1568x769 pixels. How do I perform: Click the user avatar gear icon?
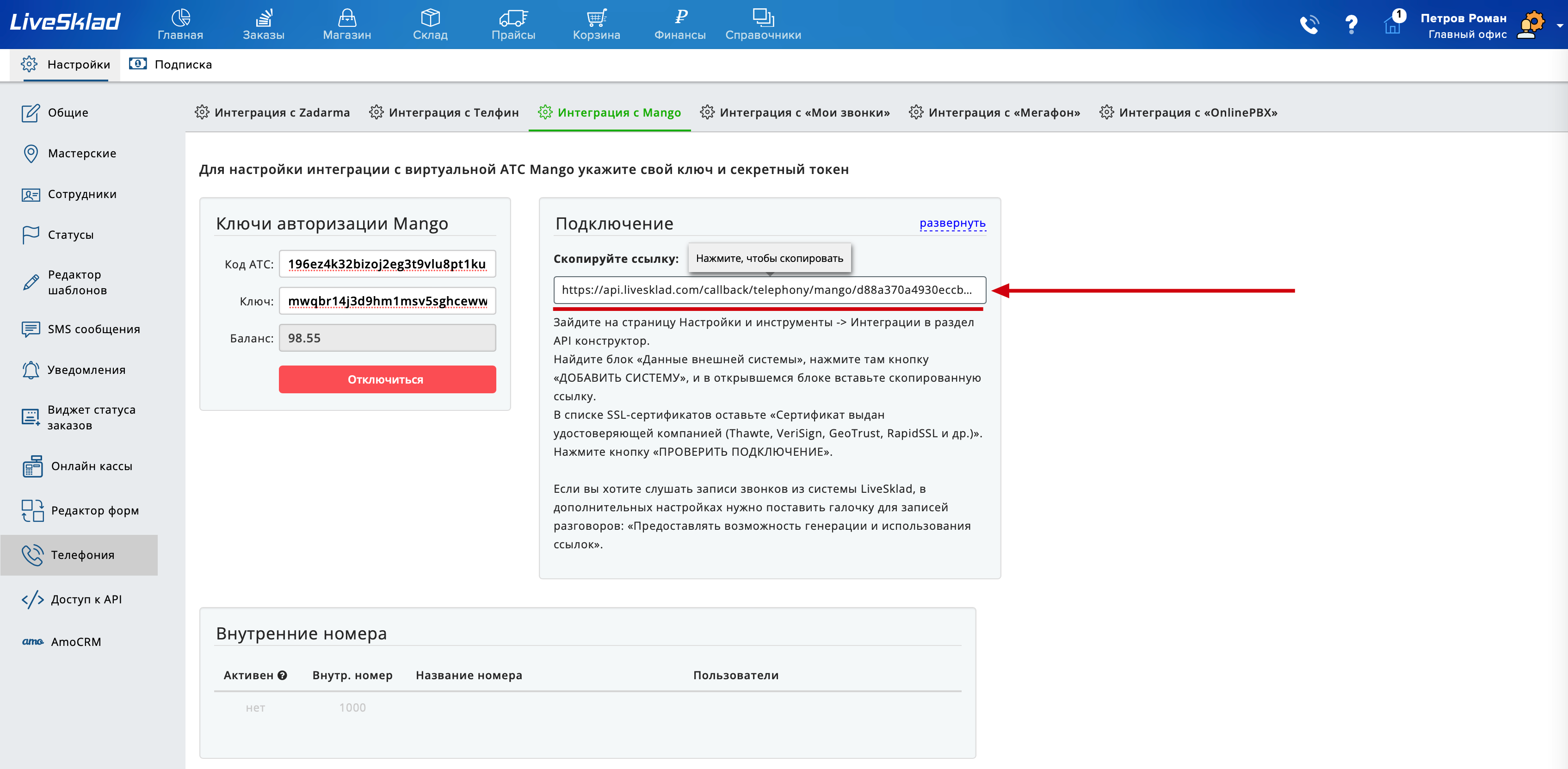pos(1531,25)
